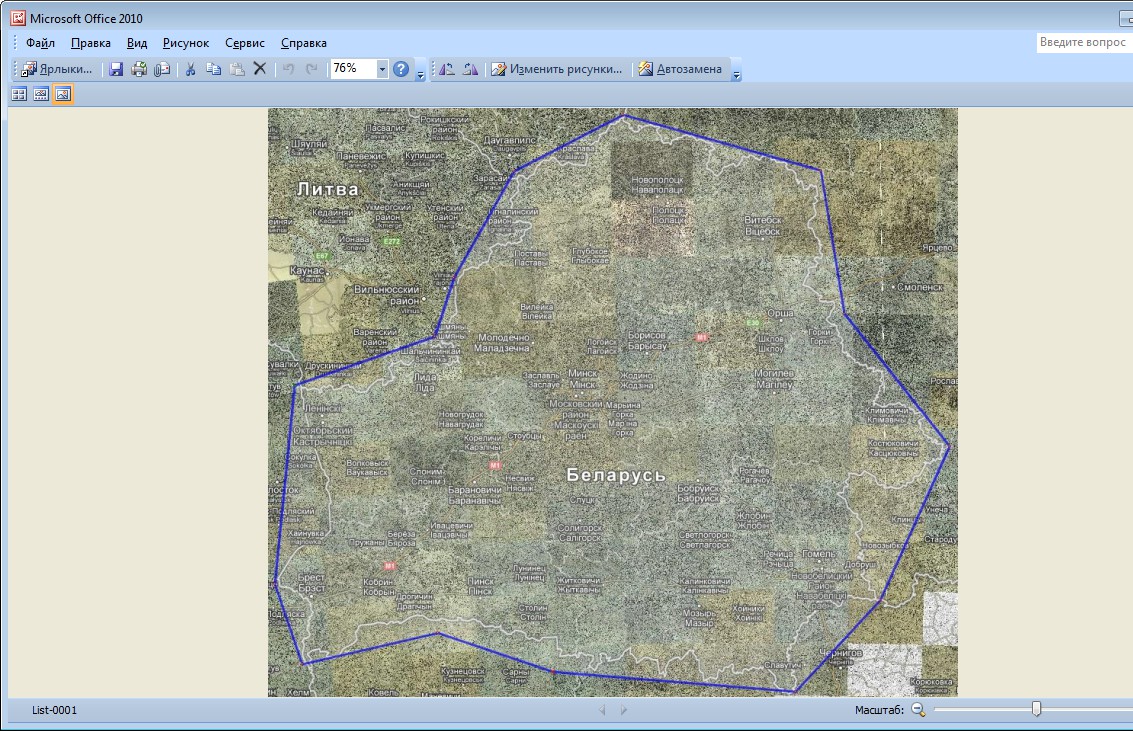Image resolution: width=1133 pixels, height=731 pixels.
Task: Click the Copy icon in toolbar
Action: tap(213, 69)
